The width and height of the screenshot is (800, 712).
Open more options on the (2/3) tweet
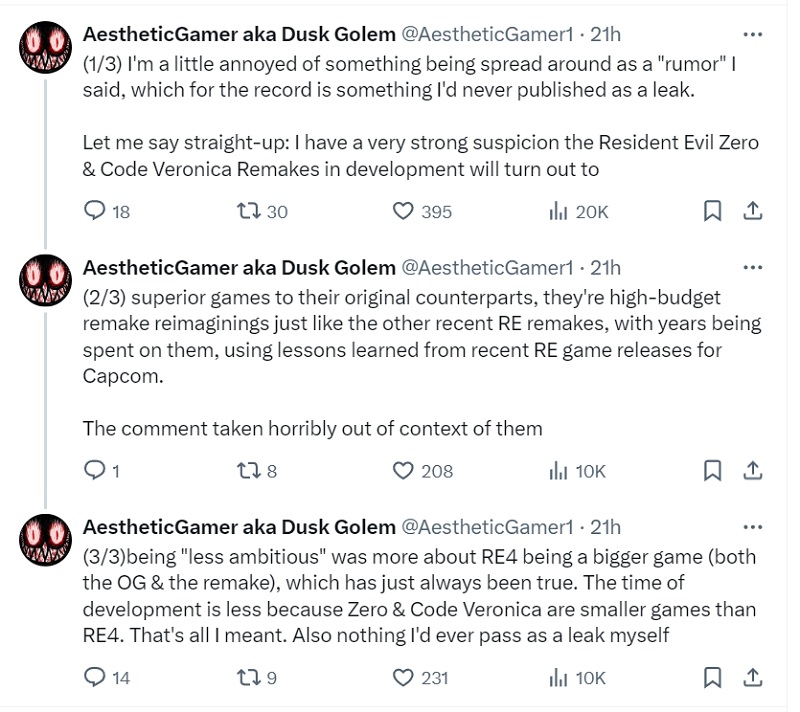coord(753,267)
